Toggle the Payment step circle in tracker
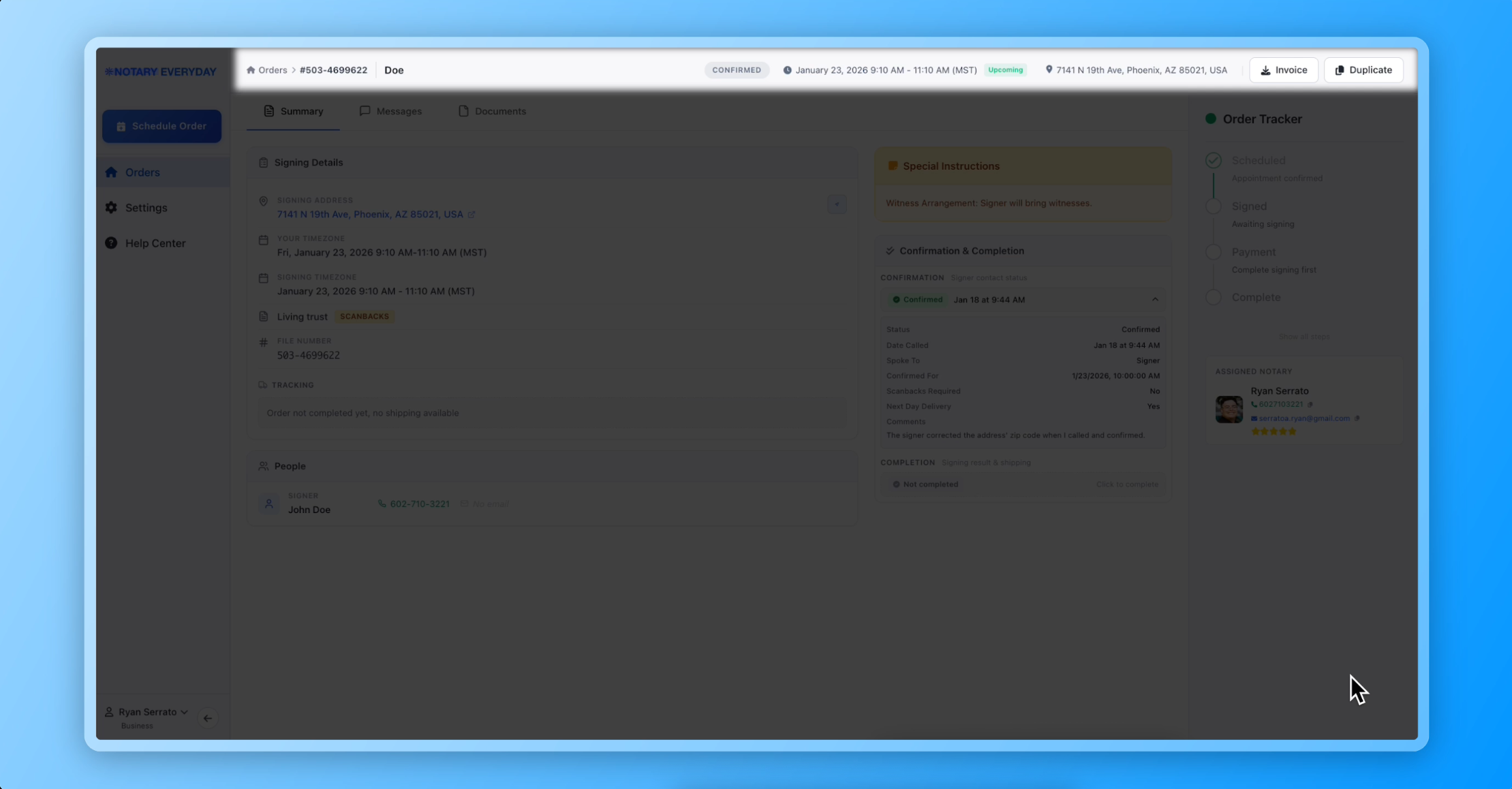1512x789 pixels. click(x=1213, y=252)
